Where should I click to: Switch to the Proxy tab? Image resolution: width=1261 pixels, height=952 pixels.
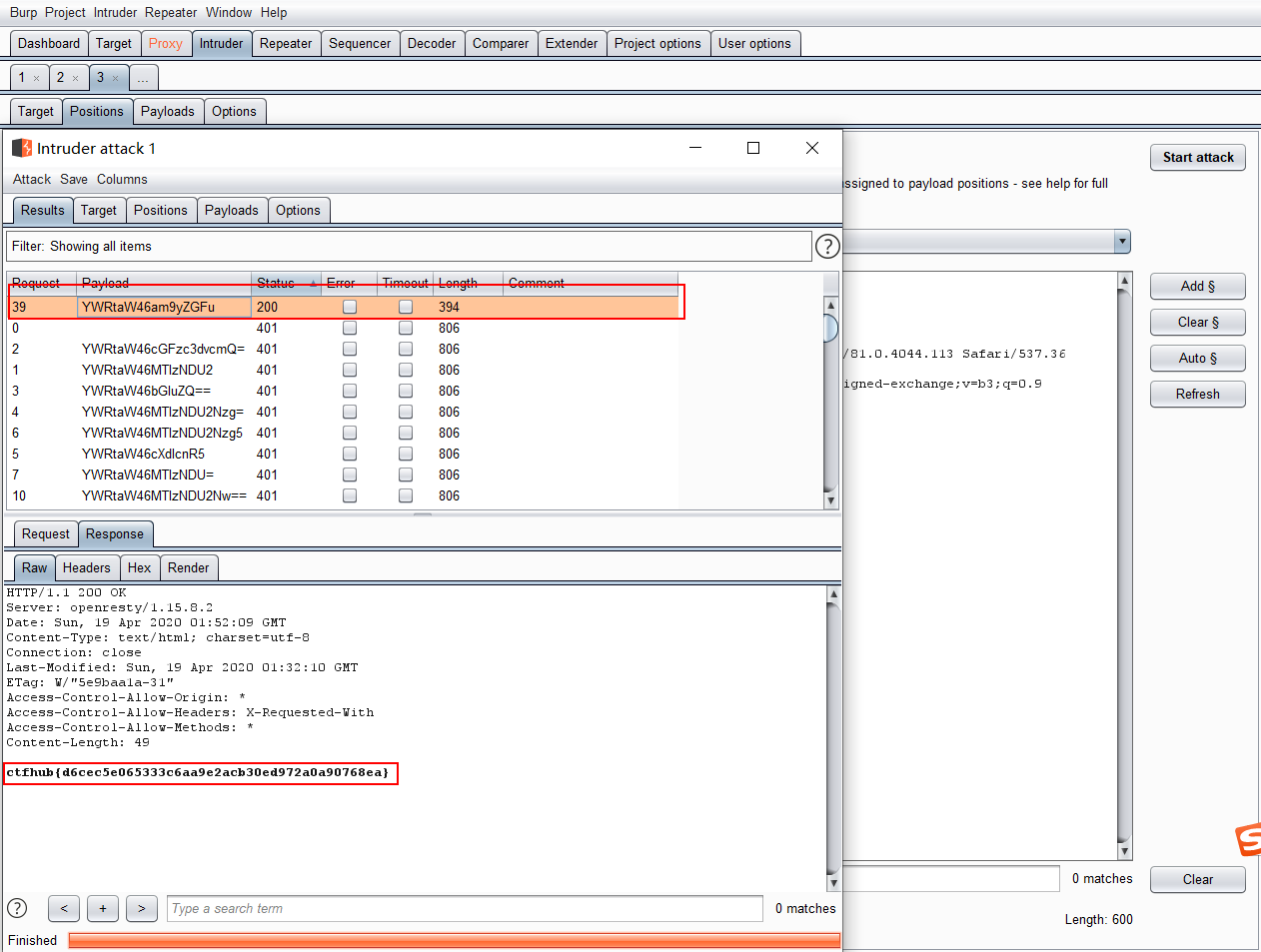(x=166, y=43)
